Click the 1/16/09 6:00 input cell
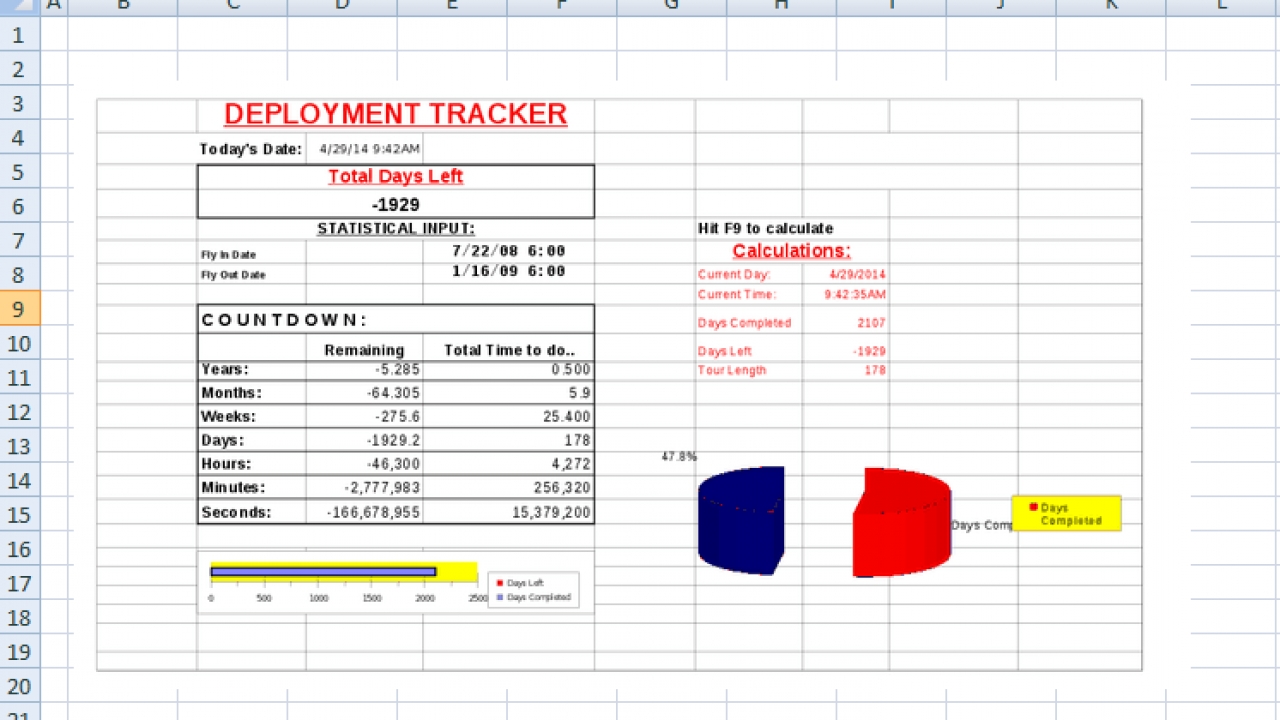The height and width of the screenshot is (720, 1280). [x=508, y=271]
